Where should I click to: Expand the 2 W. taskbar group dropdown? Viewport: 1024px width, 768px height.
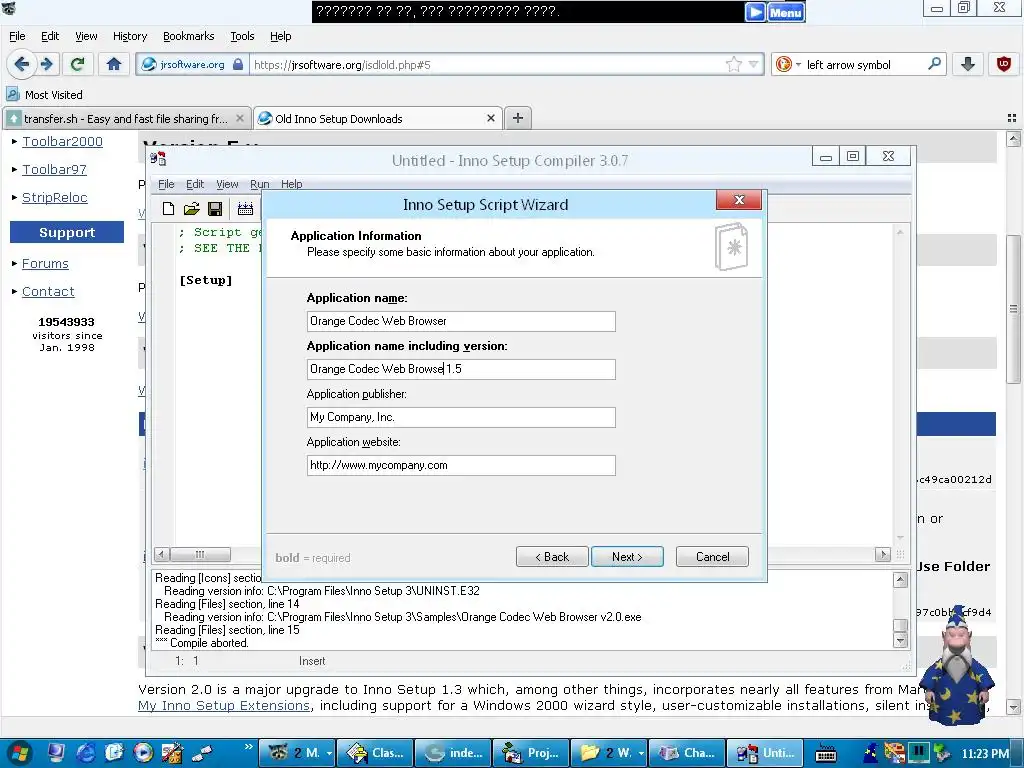[641, 754]
